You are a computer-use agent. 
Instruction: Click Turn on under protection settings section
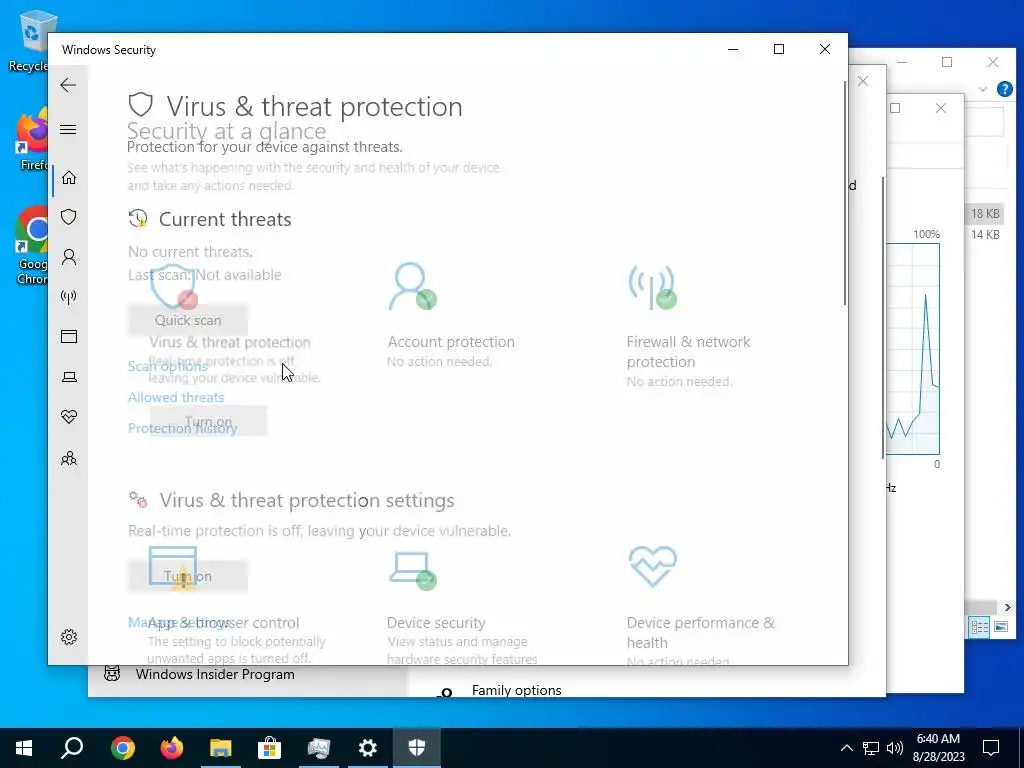click(187, 576)
